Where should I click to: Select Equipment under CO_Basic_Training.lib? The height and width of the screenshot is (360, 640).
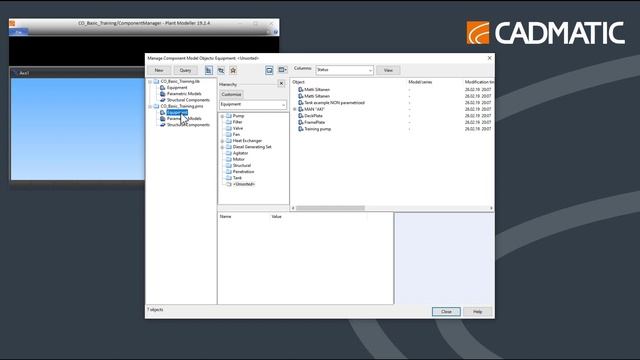(x=177, y=87)
